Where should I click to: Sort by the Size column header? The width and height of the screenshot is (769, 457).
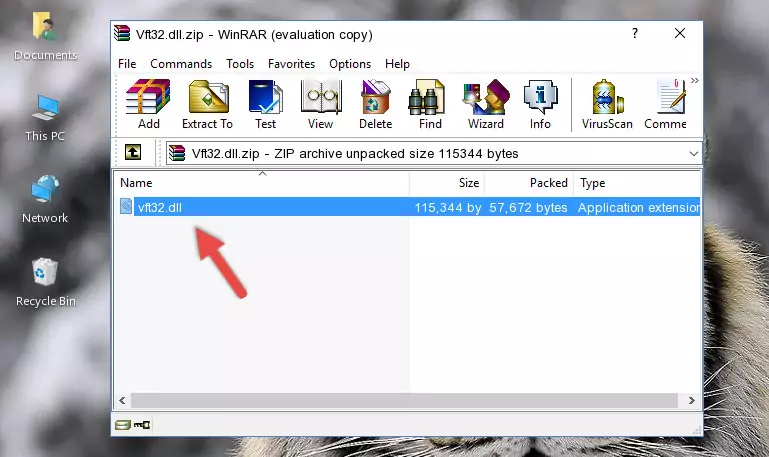point(447,183)
